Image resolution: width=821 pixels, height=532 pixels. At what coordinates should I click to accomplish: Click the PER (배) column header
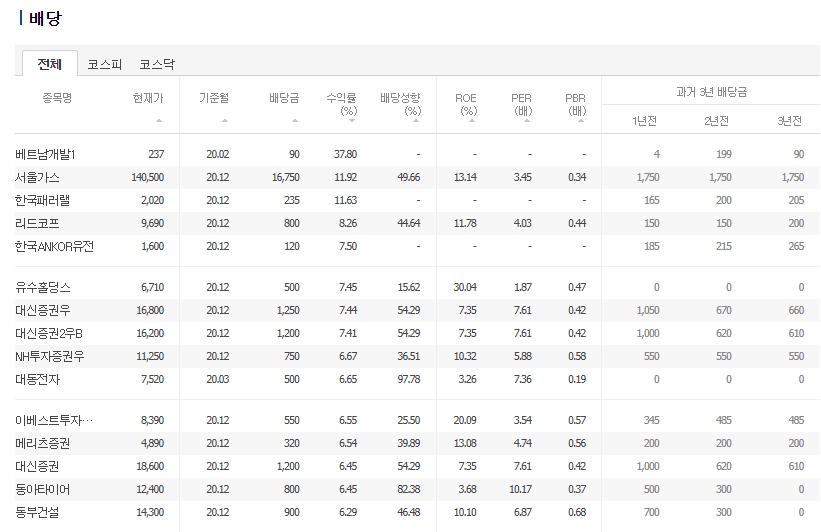[522, 104]
